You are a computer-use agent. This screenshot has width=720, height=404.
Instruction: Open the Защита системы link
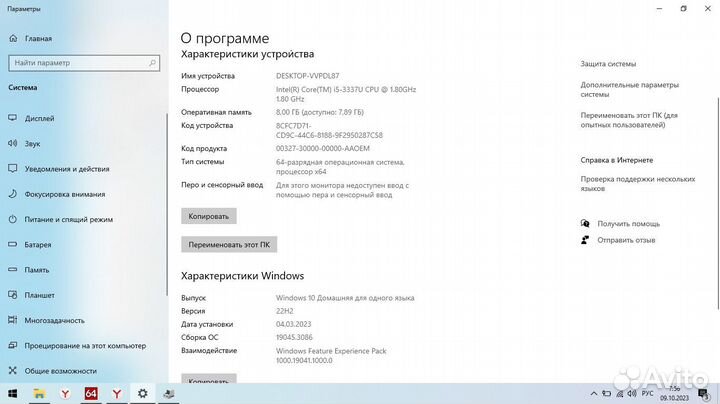pyautogui.click(x=608, y=64)
